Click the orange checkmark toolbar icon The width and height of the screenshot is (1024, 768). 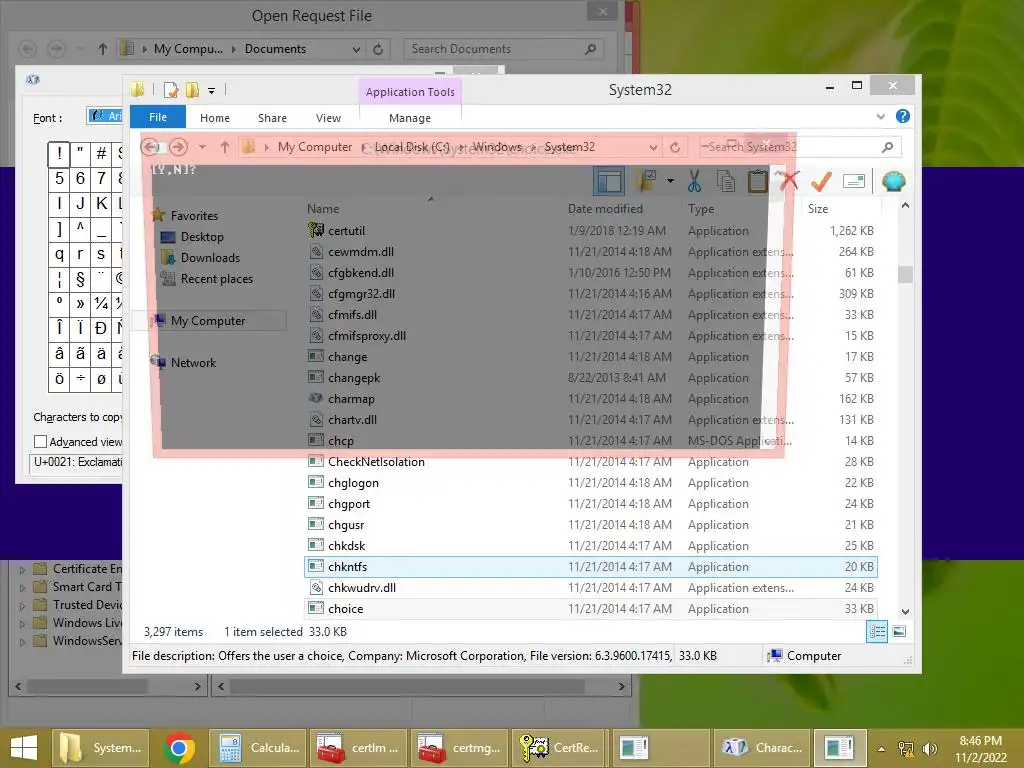pos(821,181)
